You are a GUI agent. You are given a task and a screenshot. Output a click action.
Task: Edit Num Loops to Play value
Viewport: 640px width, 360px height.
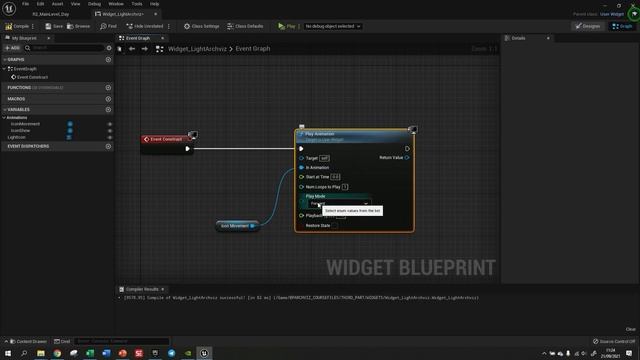click(x=345, y=187)
